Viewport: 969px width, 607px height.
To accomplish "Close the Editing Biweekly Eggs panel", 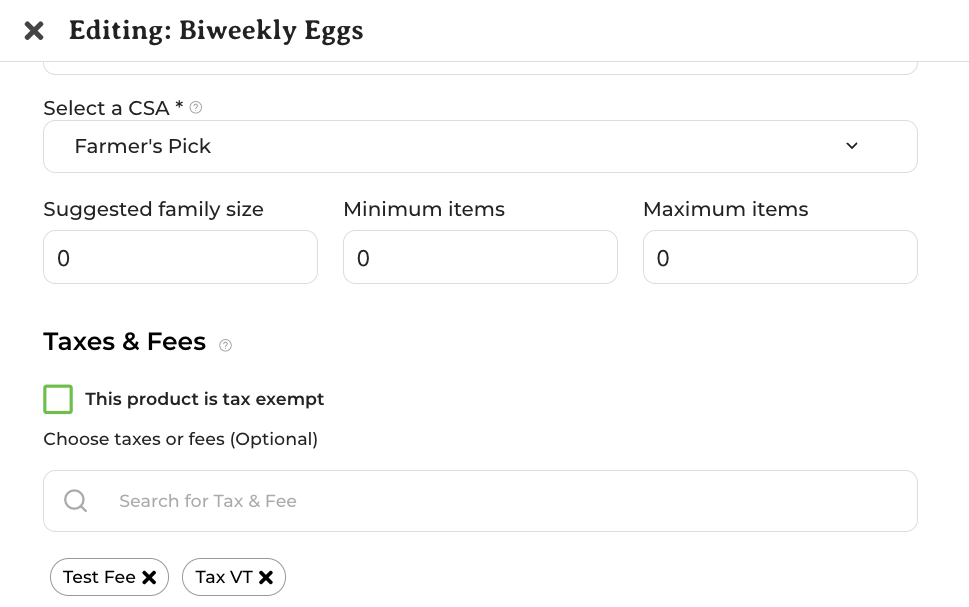I will coord(34,30).
